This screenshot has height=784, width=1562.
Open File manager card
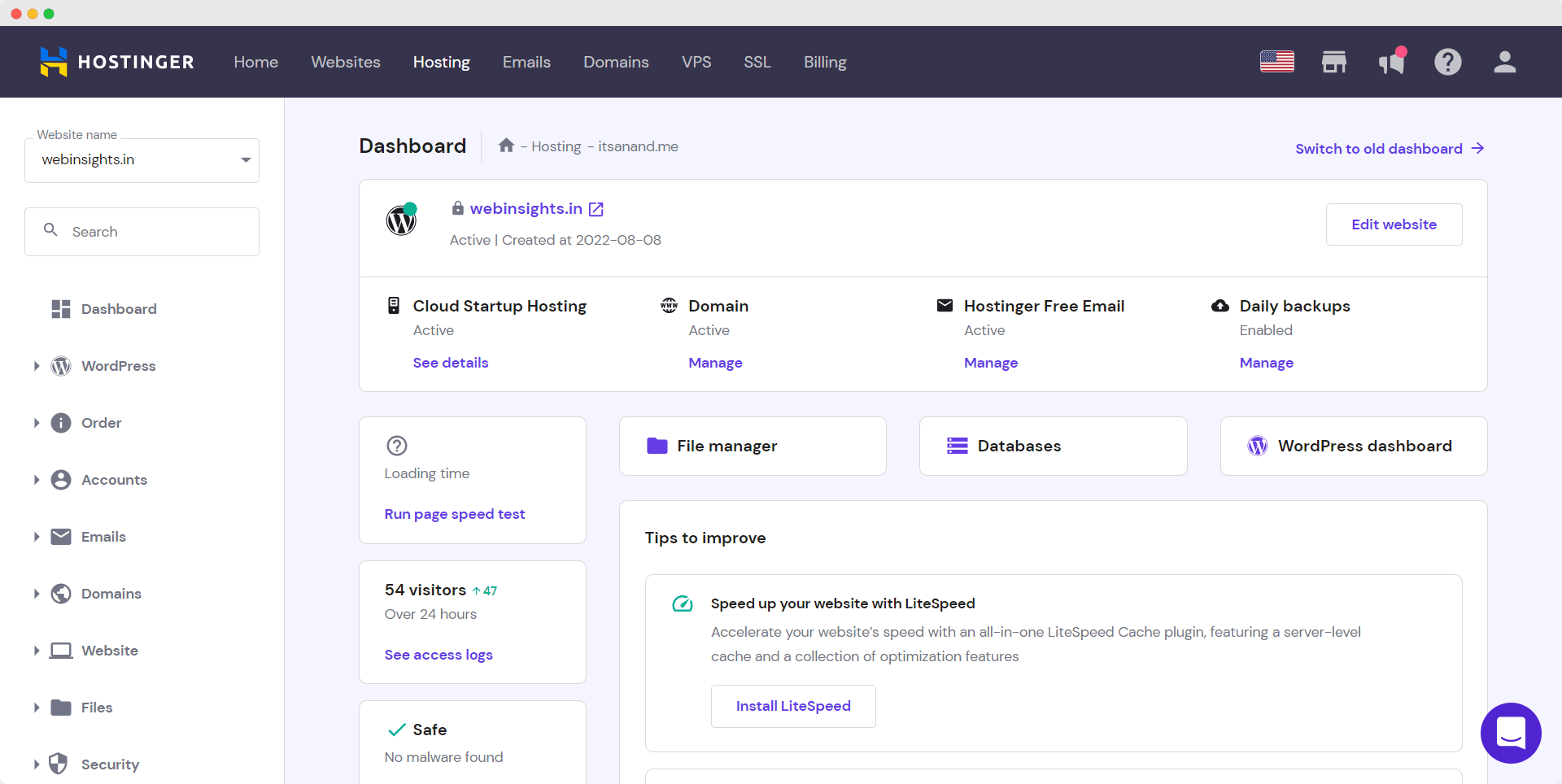(753, 446)
